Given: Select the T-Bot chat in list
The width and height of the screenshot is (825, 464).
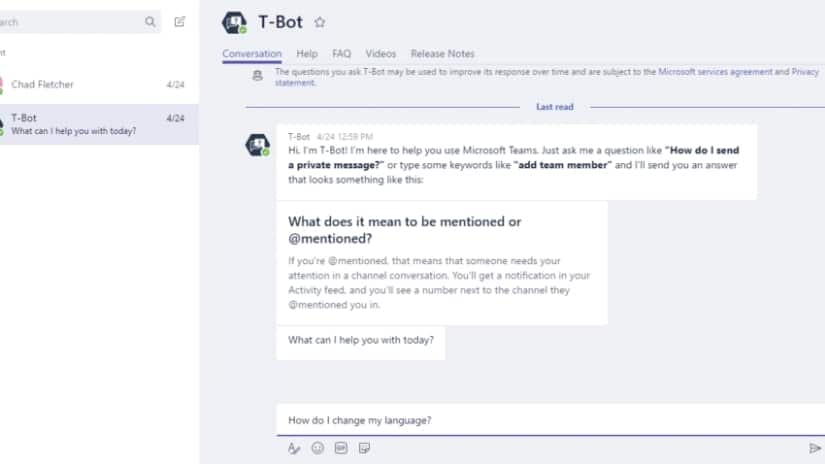Looking at the screenshot, I should pos(99,124).
